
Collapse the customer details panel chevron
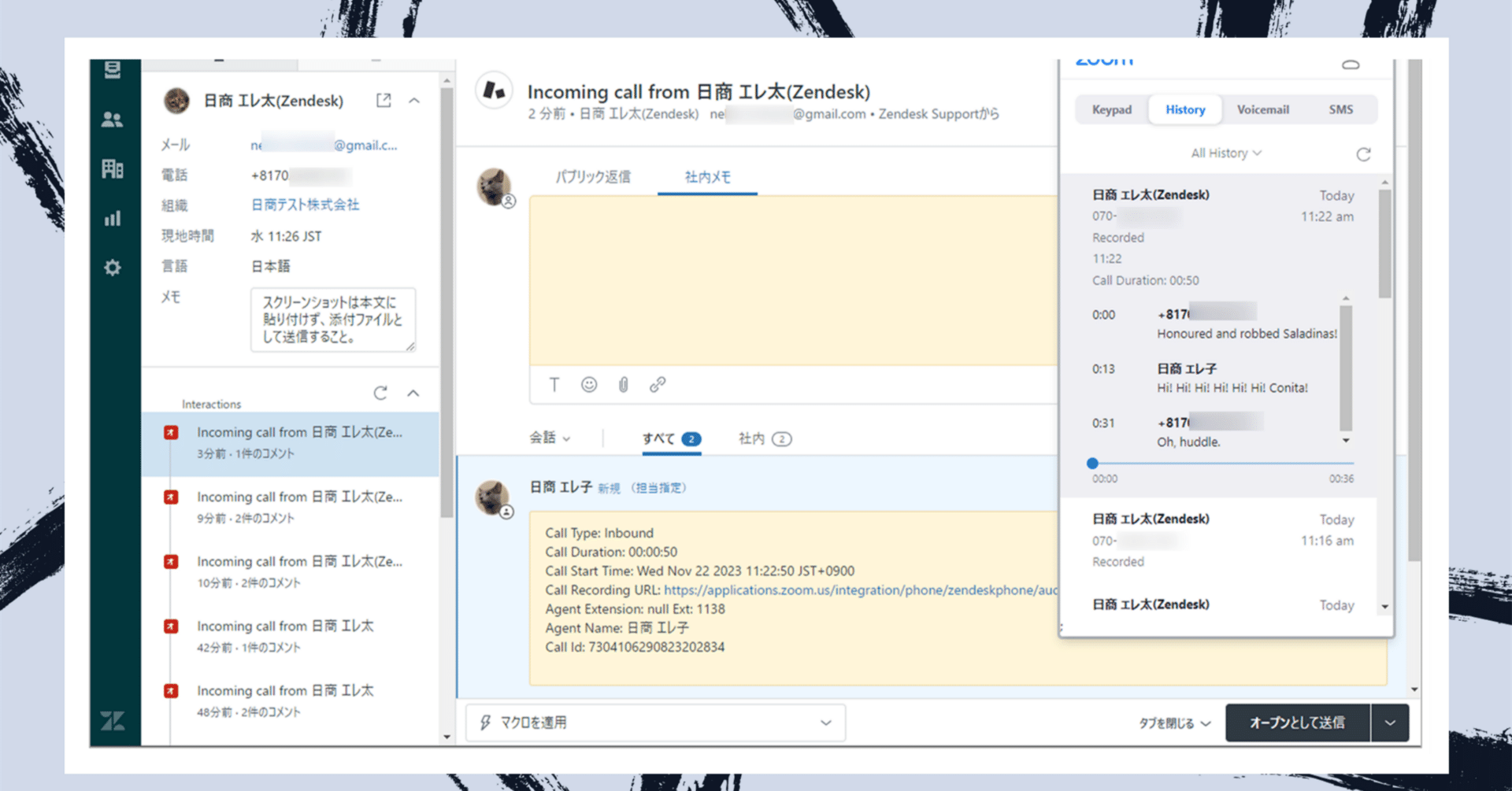point(415,100)
